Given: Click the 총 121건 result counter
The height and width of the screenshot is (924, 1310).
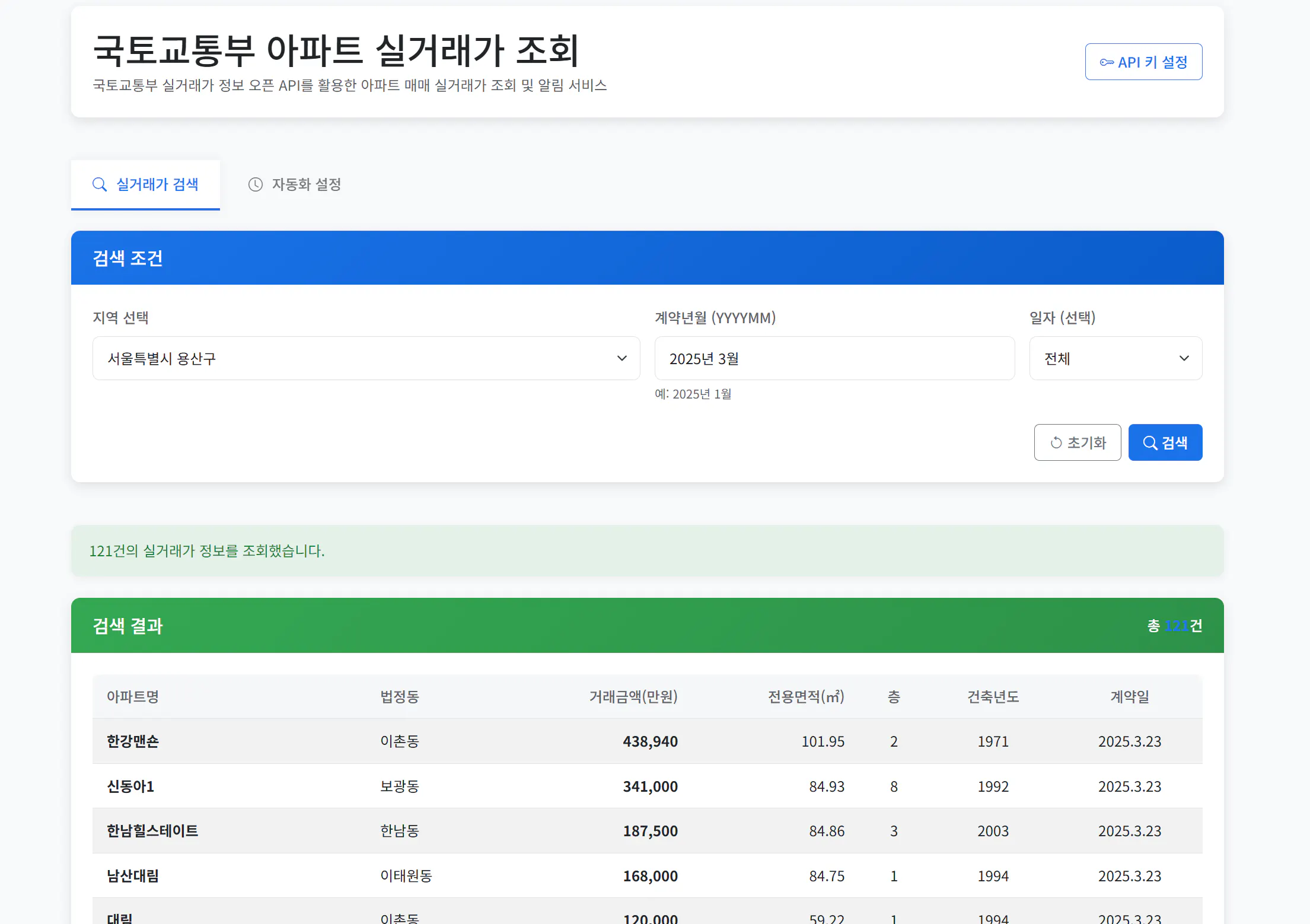Looking at the screenshot, I should (1175, 626).
